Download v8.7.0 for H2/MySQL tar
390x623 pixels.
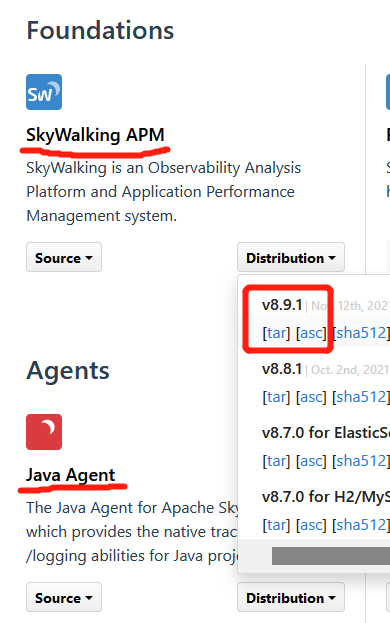coord(276,525)
